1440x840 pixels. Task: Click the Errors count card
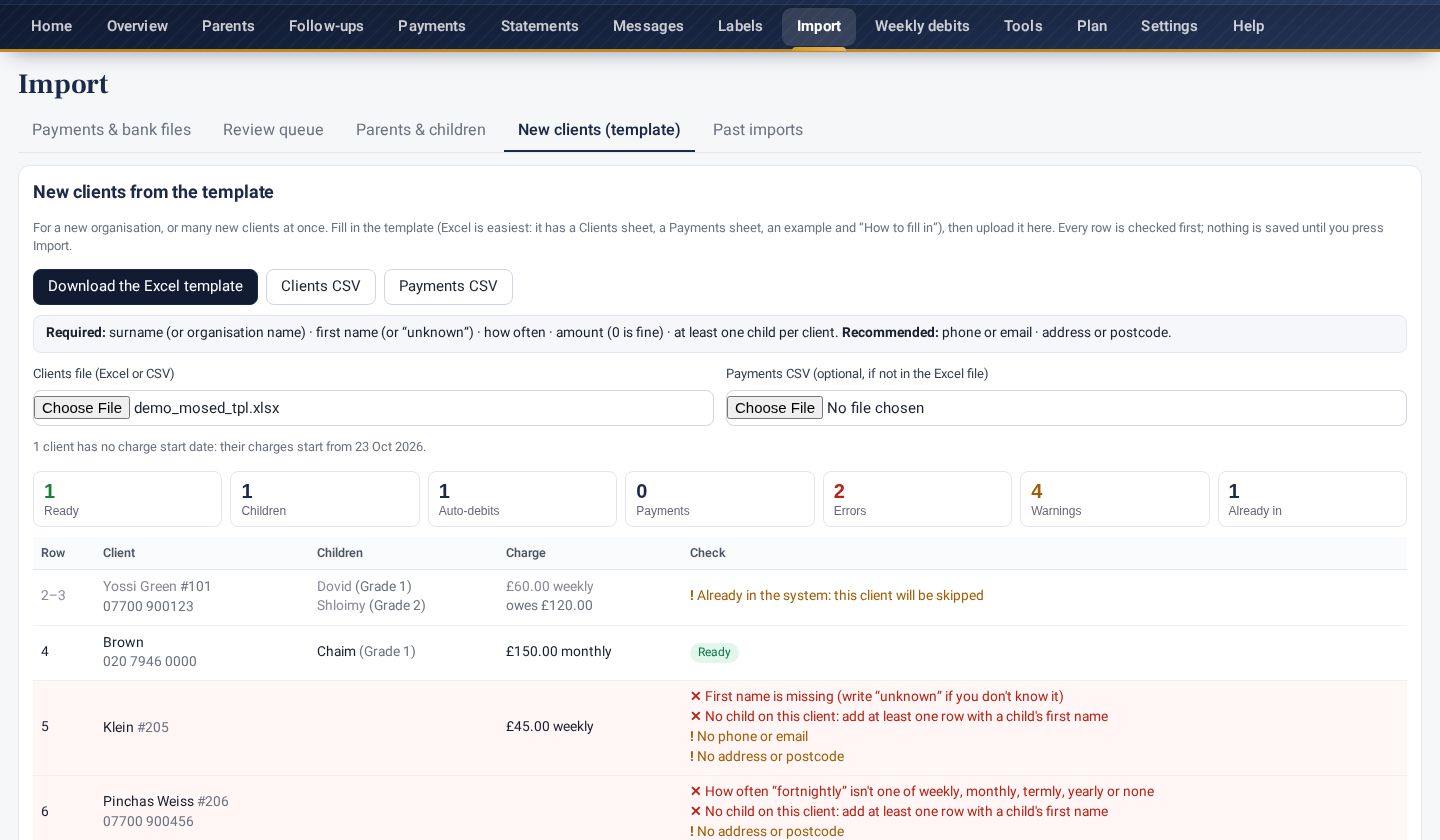917,499
